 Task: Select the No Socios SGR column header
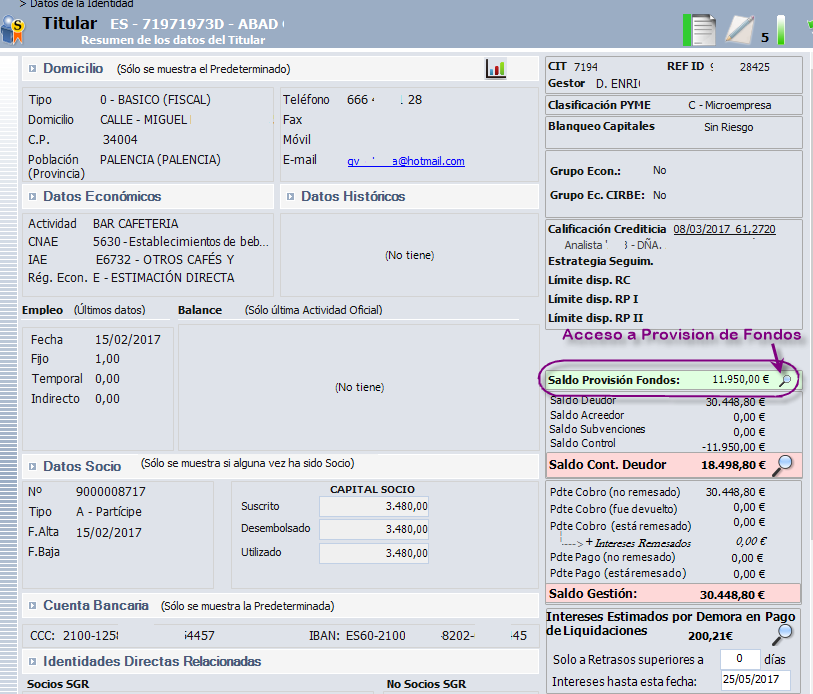pyautogui.click(x=426, y=684)
